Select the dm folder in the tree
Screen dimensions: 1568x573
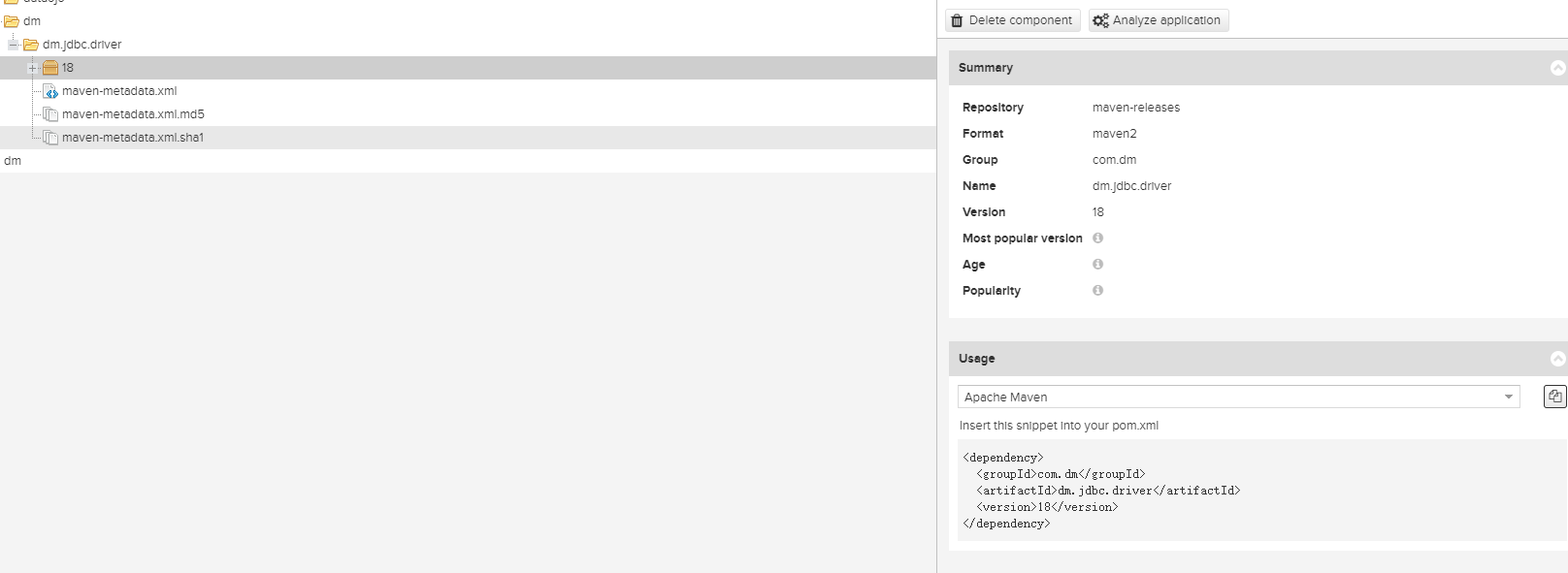31,21
